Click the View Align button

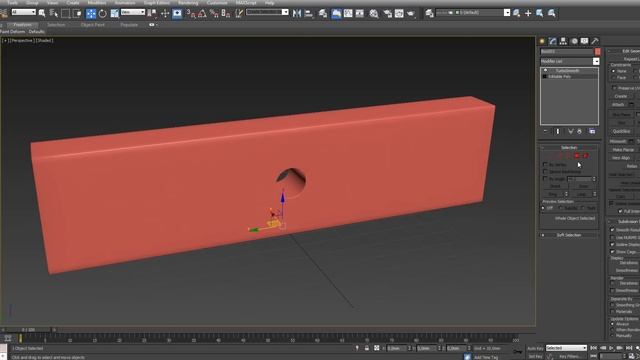(621, 158)
